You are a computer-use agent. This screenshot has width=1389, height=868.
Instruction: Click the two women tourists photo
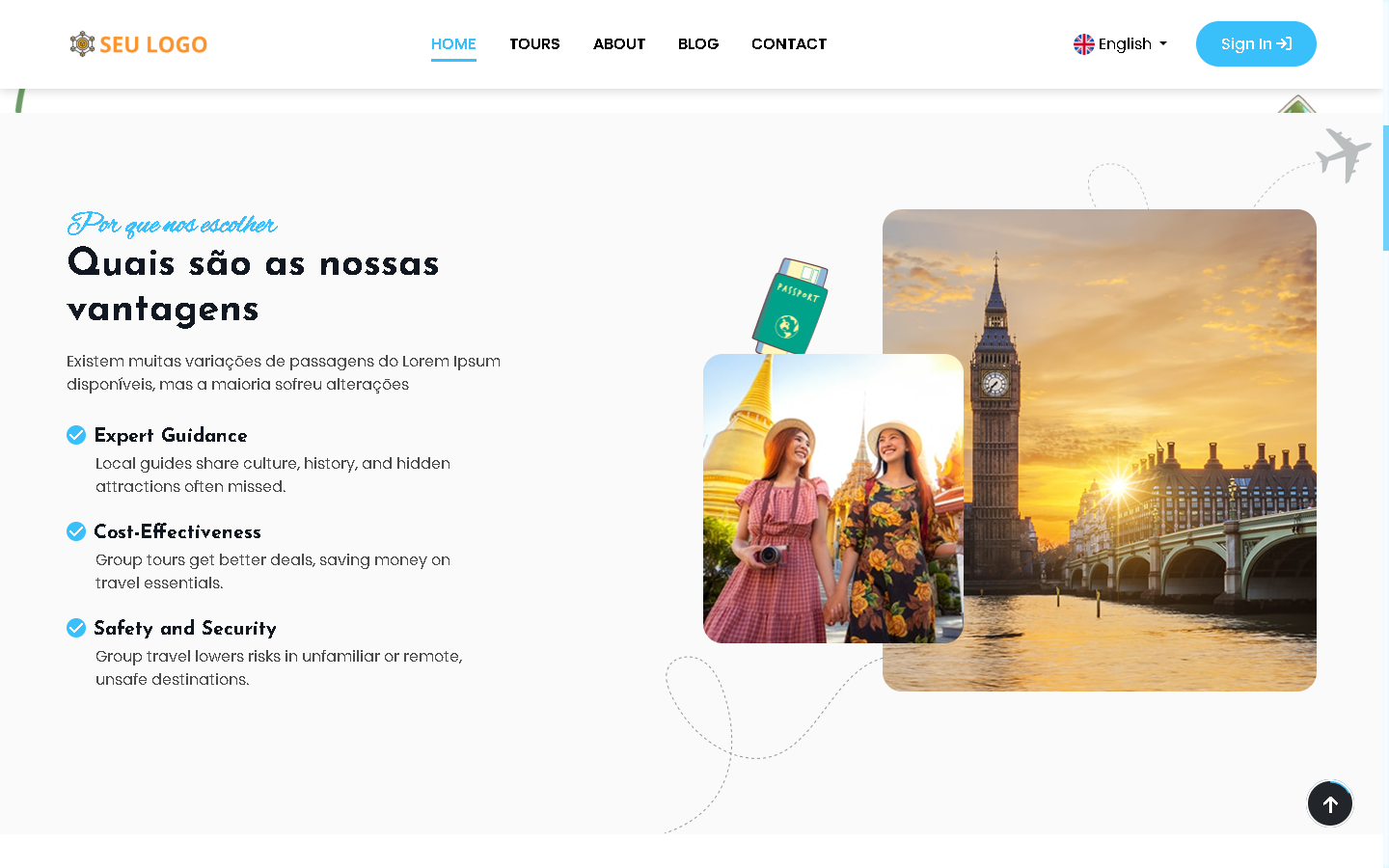(832, 499)
